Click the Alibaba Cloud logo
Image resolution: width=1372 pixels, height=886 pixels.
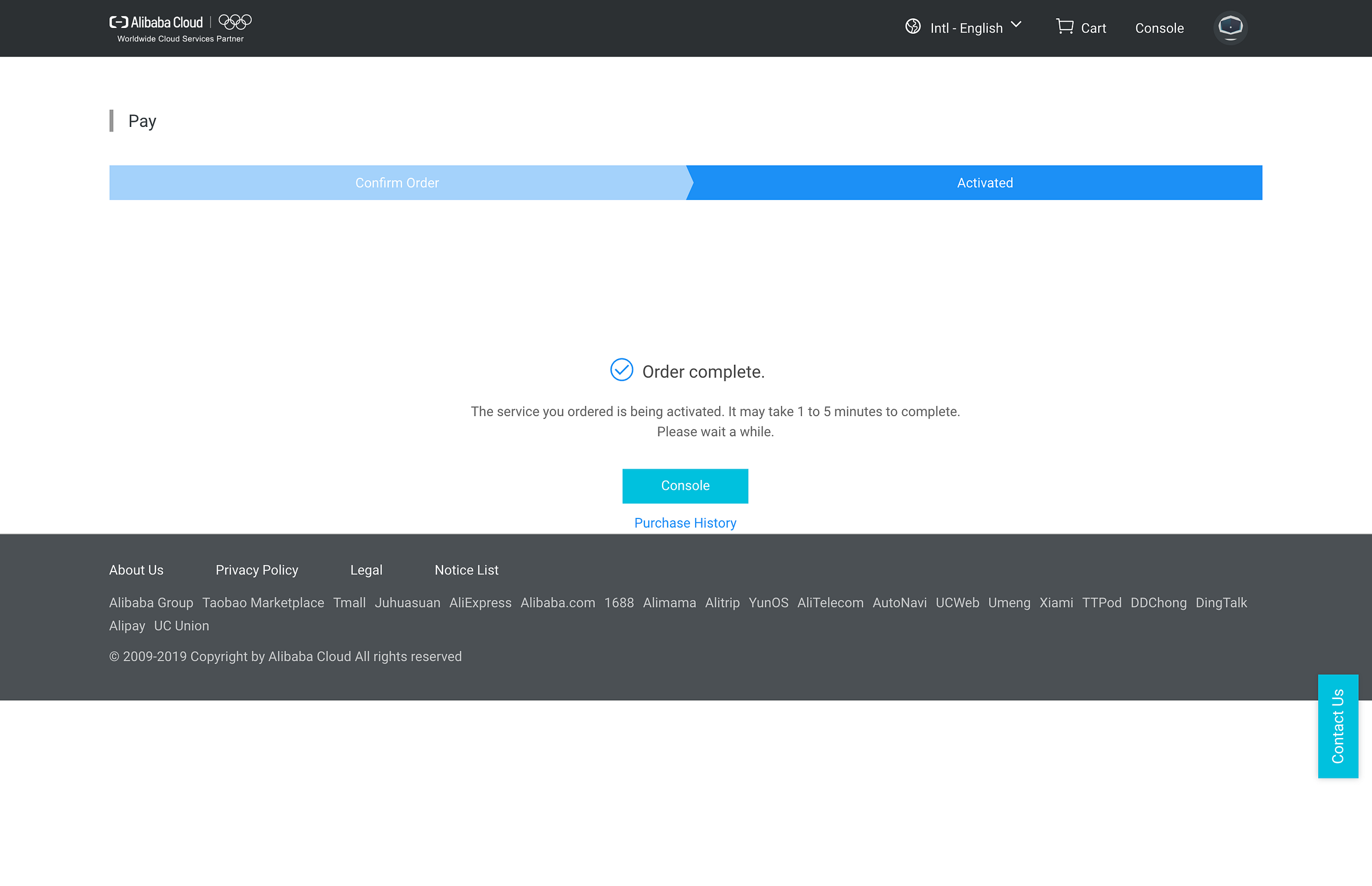click(156, 23)
